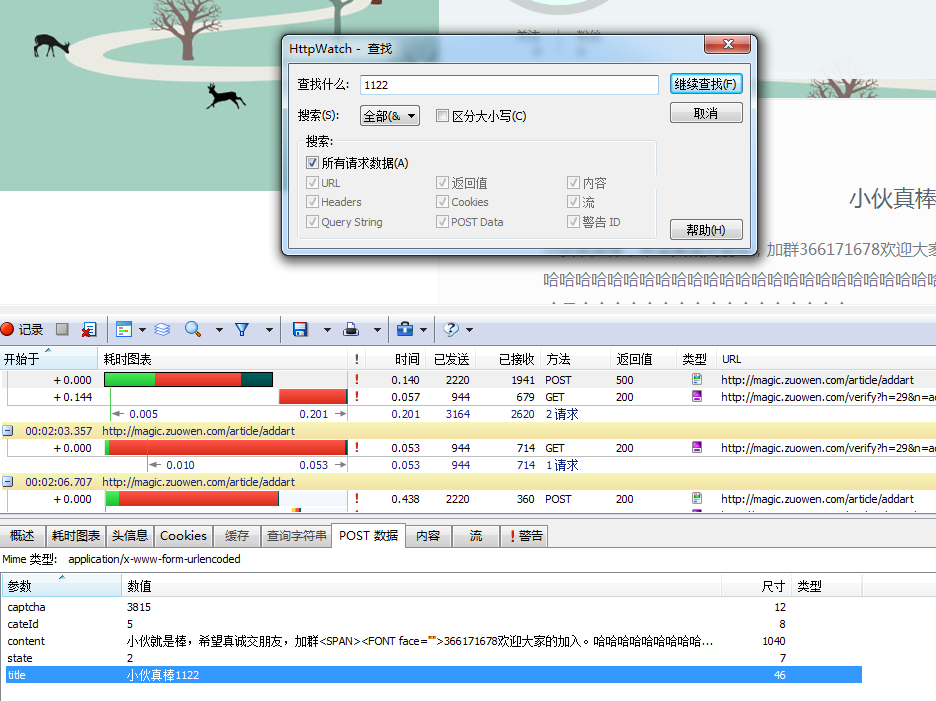
Task: Click the Save disk icon
Action: [x=300, y=330]
